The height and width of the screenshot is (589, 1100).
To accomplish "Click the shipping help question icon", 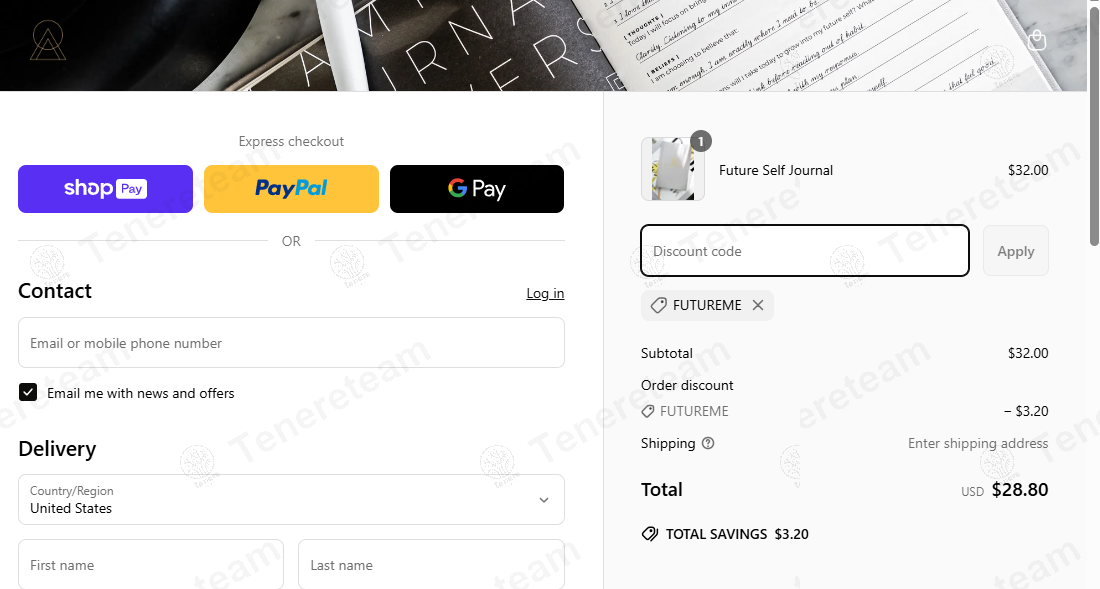I will [x=708, y=443].
